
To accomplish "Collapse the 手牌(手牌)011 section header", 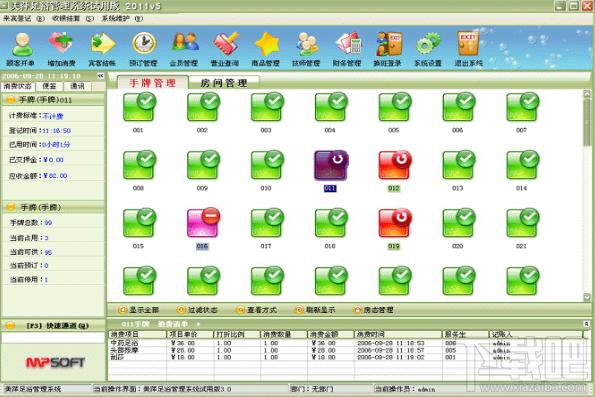I will [53, 100].
